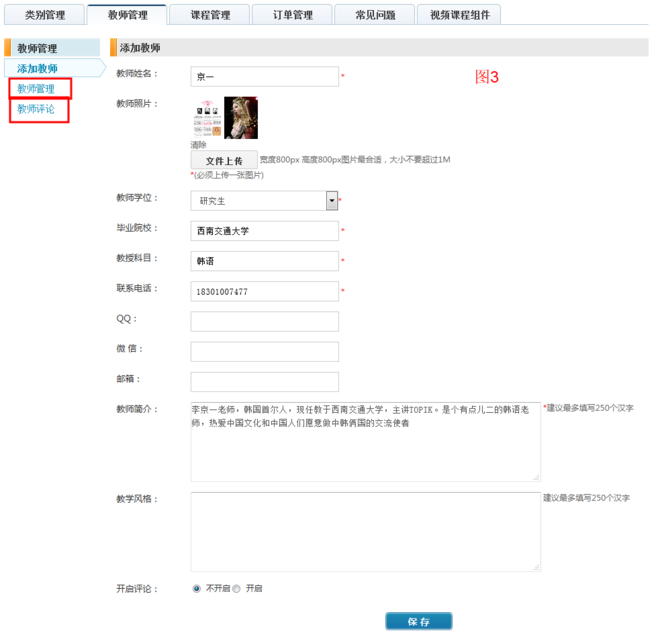Open the 常见问题 tab

[x=375, y=15]
